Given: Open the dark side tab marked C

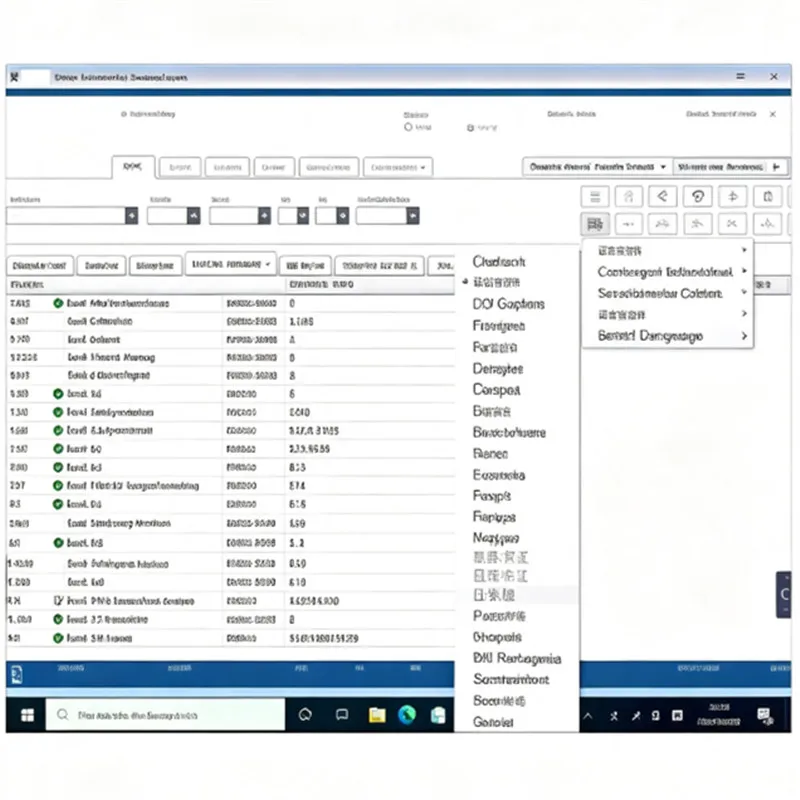Looking at the screenshot, I should tap(784, 594).
